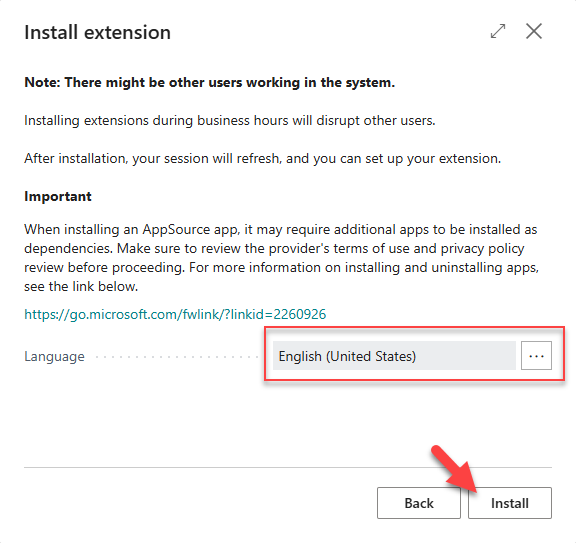Viewport: 576px width, 543px height.
Task: Click the English (United States) language field
Action: pyautogui.click(x=394, y=356)
